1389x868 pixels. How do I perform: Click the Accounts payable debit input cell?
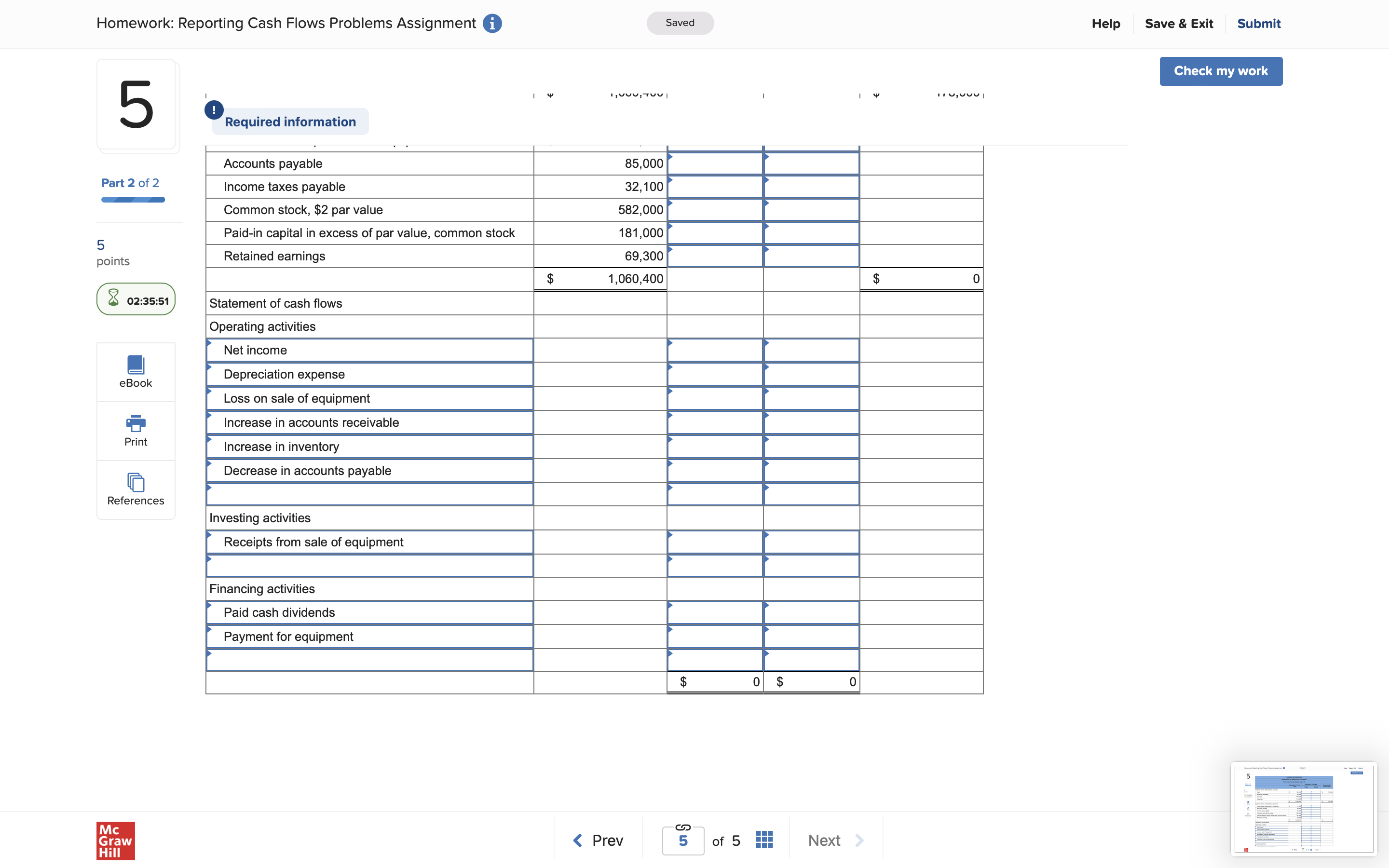[715, 163]
